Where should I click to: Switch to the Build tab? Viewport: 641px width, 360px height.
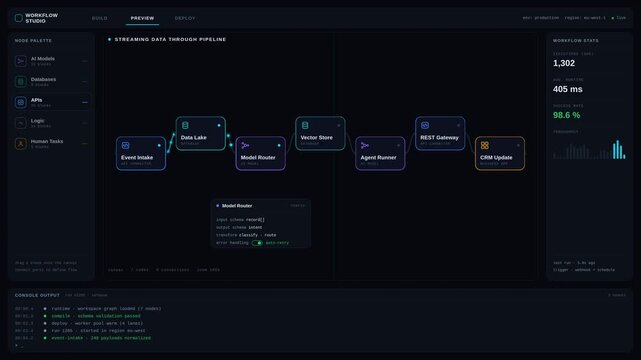tap(99, 18)
